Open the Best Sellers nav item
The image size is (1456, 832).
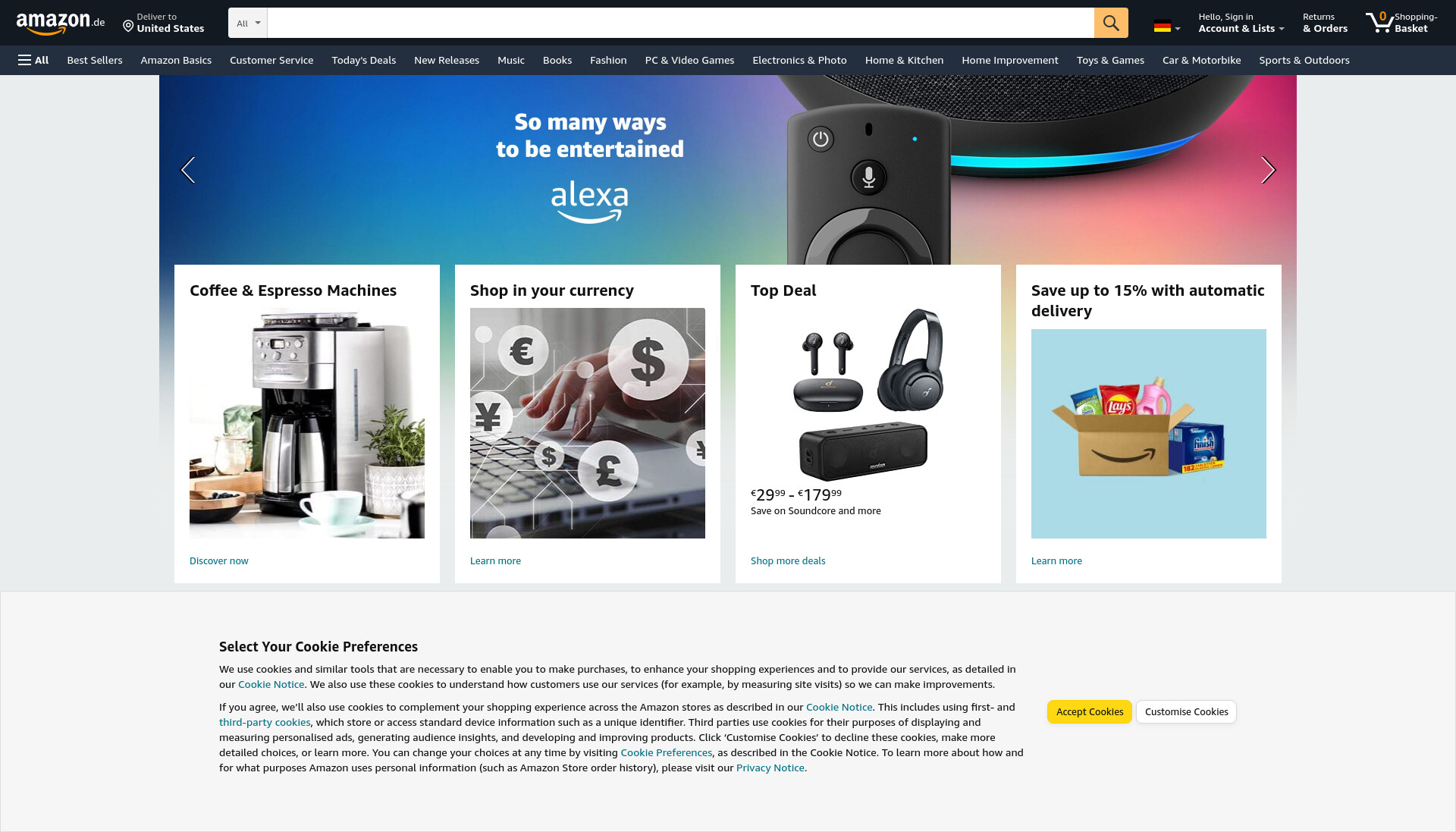pyautogui.click(x=95, y=60)
